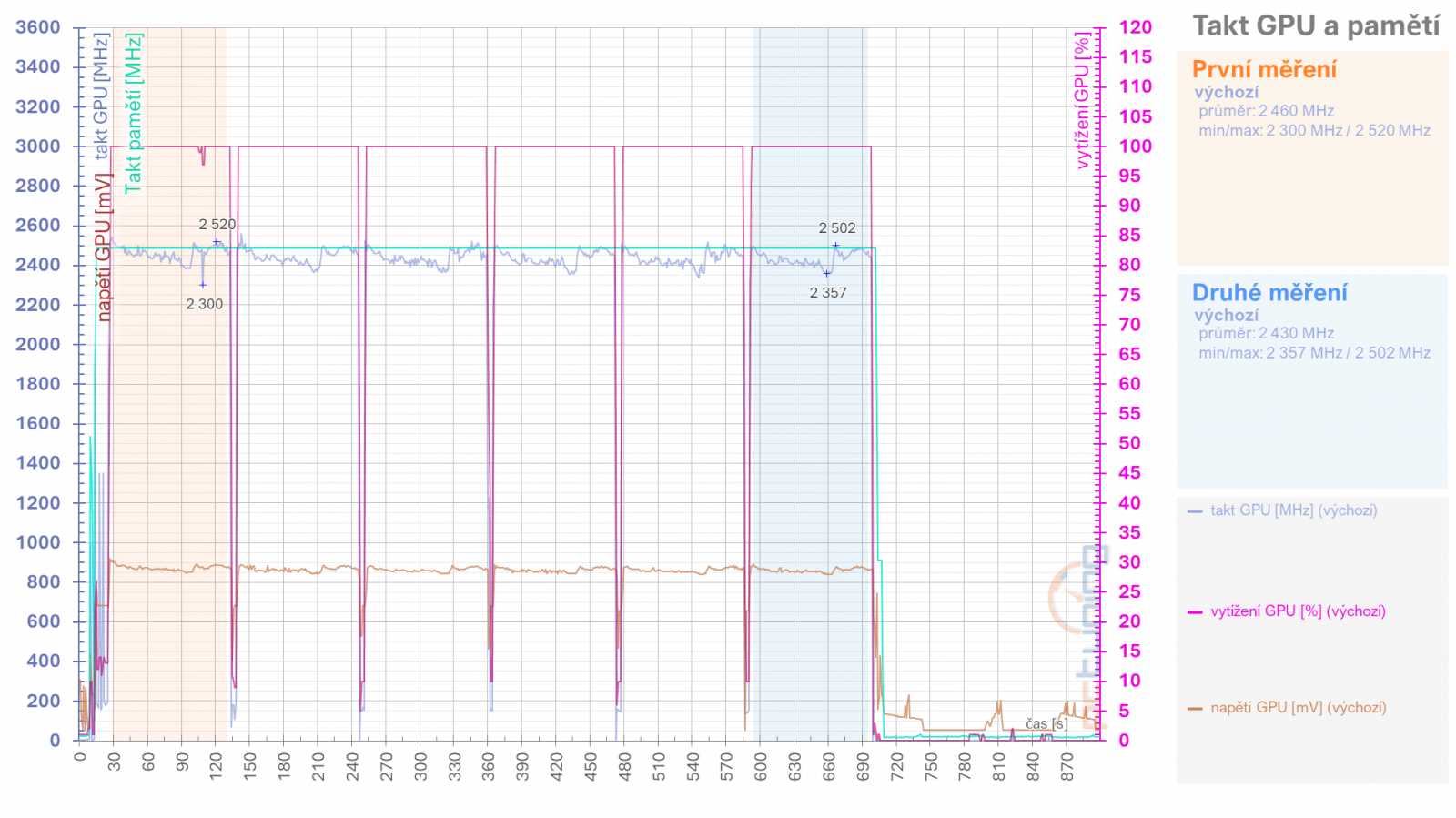Click the 'takt GPU [MHz]' axis title
The height and width of the screenshot is (818, 1456).
point(101,96)
